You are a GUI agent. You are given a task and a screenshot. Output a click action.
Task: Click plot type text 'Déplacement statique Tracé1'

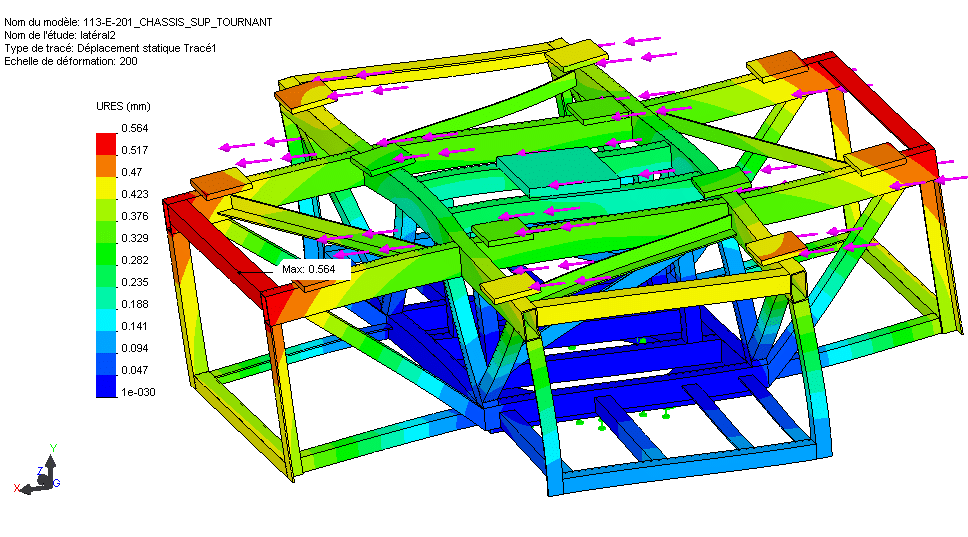tap(147, 48)
